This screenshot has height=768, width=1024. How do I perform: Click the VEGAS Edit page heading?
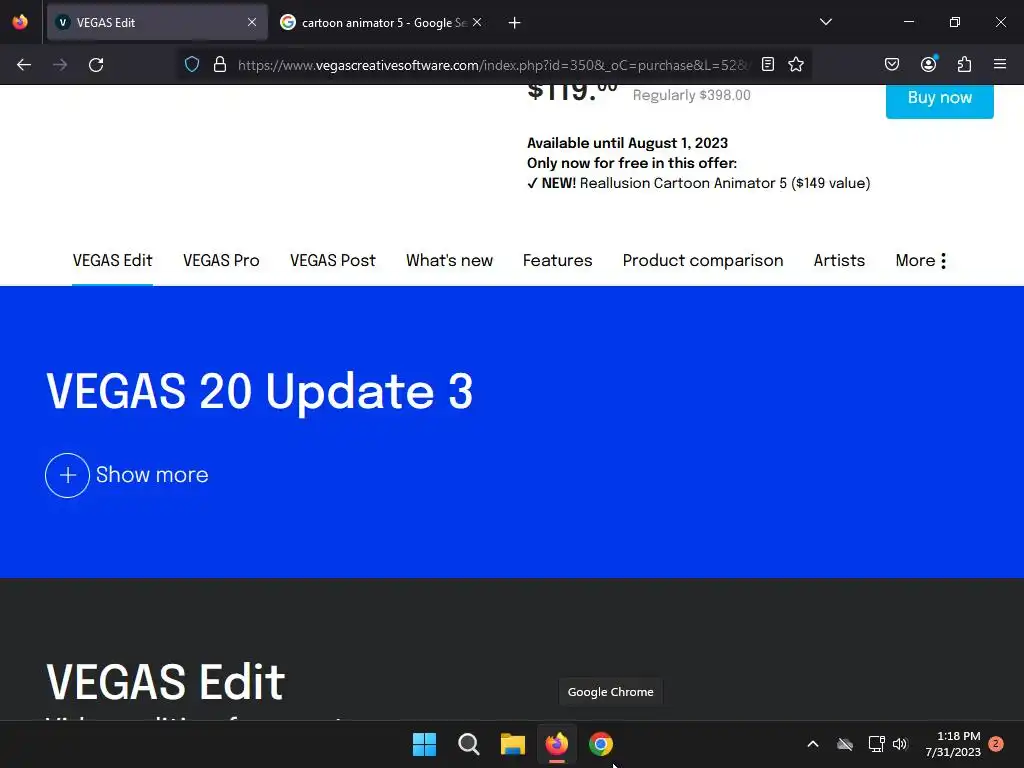pyautogui.click(x=166, y=682)
